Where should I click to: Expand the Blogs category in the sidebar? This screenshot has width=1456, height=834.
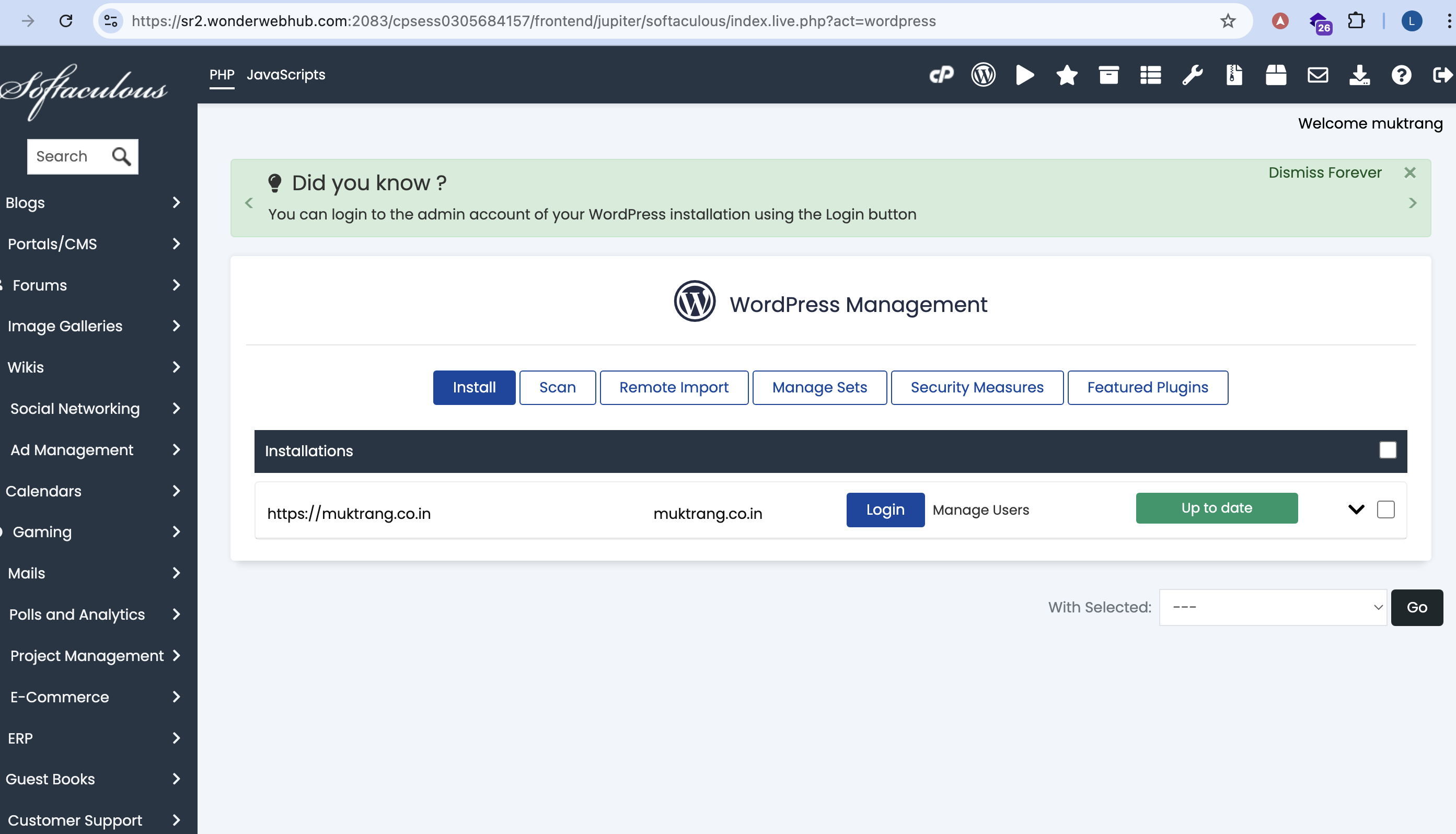(91, 203)
